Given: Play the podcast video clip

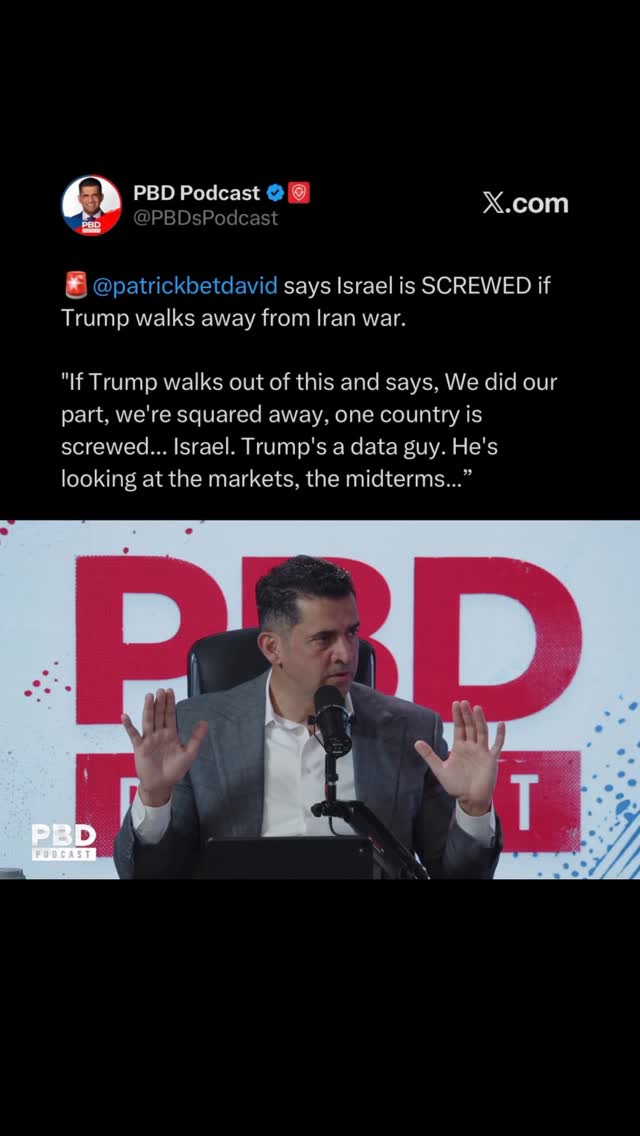Looking at the screenshot, I should [x=320, y=700].
